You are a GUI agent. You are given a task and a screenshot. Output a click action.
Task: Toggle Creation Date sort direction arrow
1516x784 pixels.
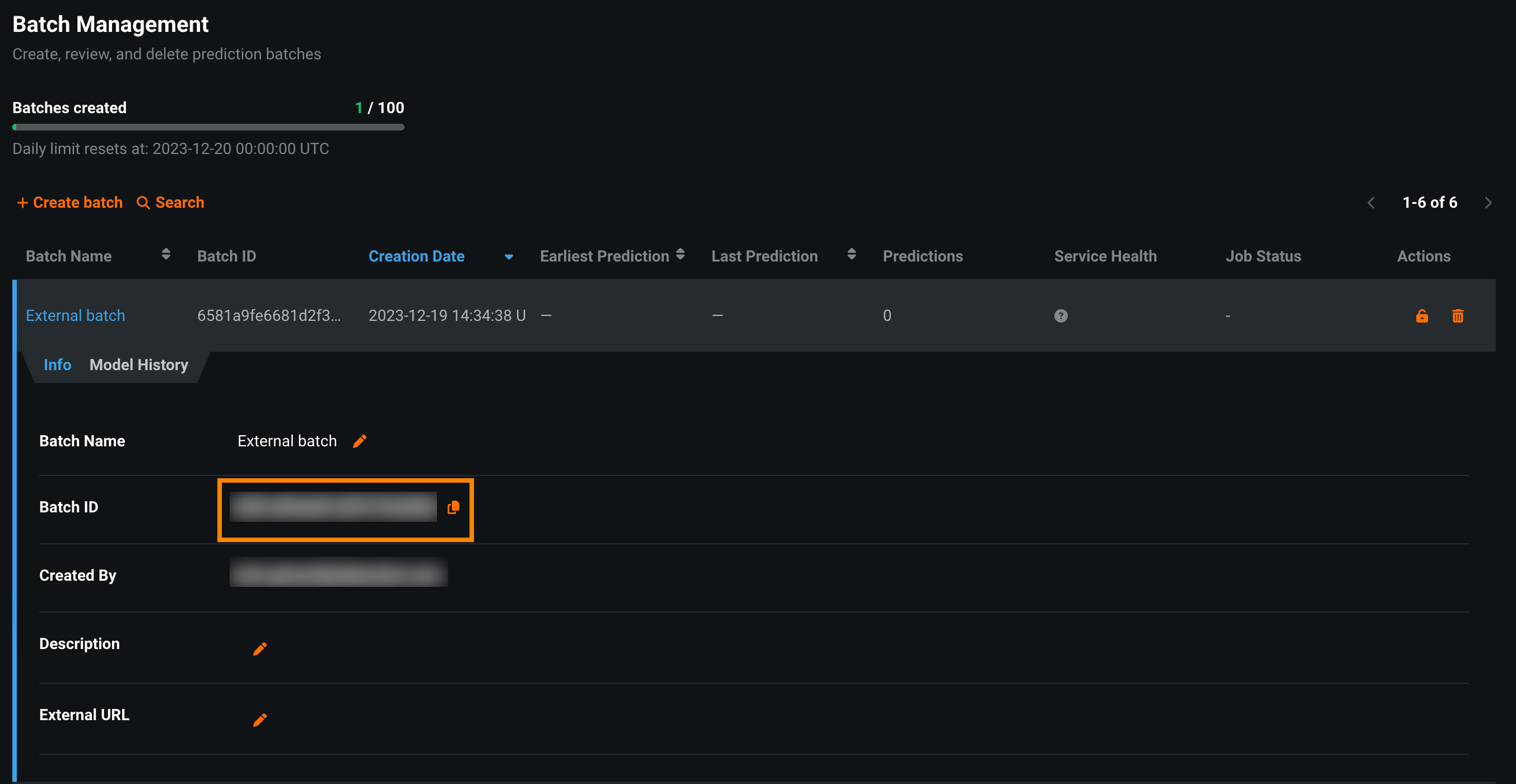pos(509,257)
